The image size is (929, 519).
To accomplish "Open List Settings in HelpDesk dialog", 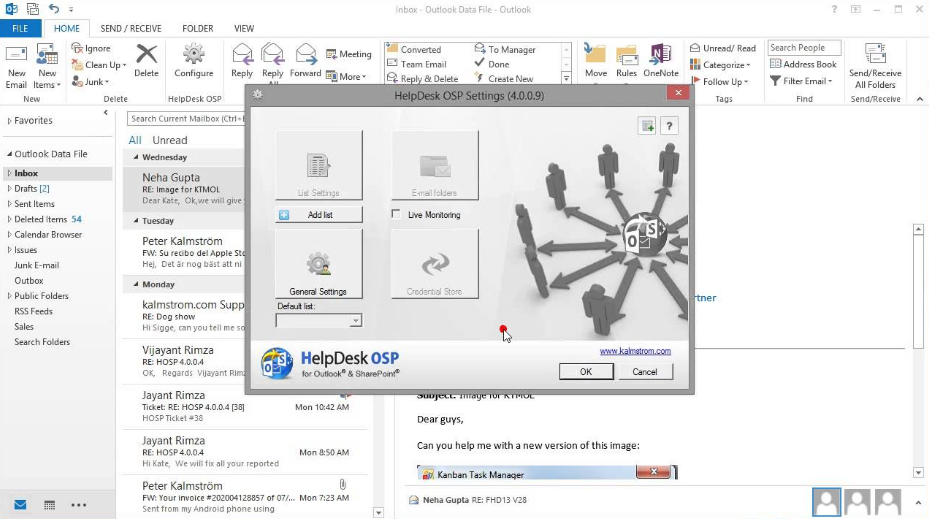I will (319, 165).
